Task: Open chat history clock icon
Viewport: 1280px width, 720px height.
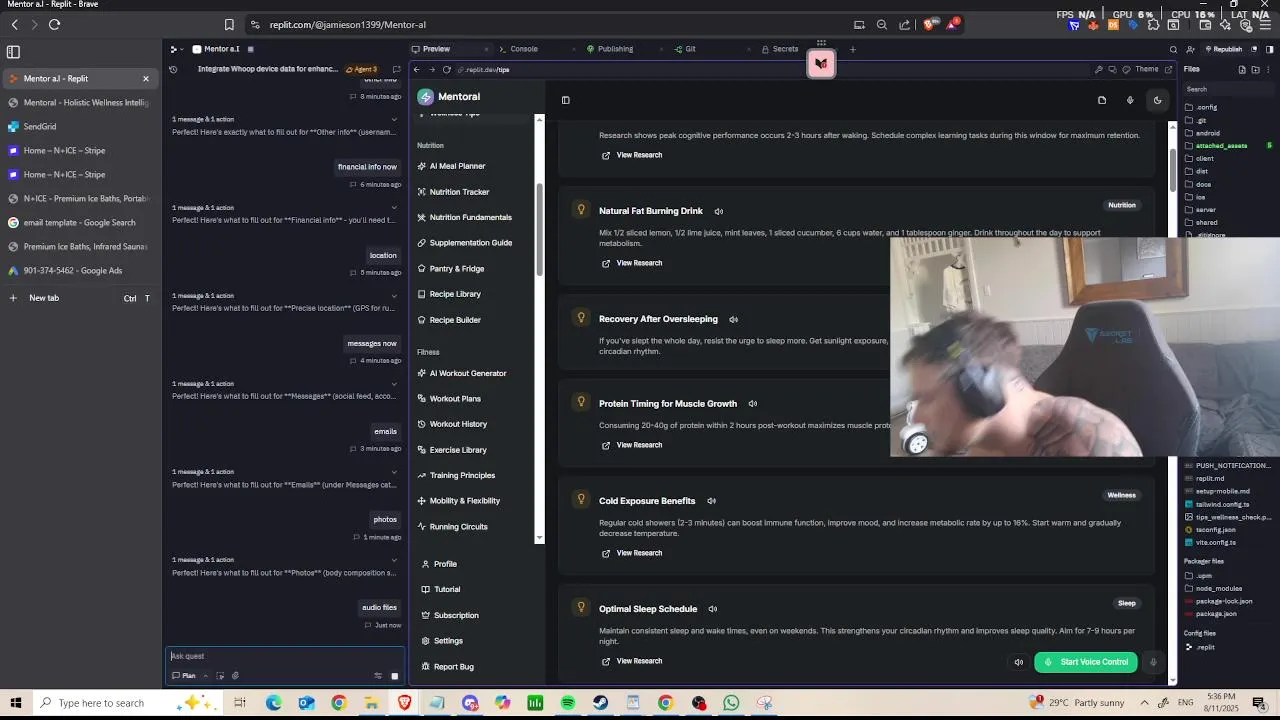Action: tap(173, 70)
